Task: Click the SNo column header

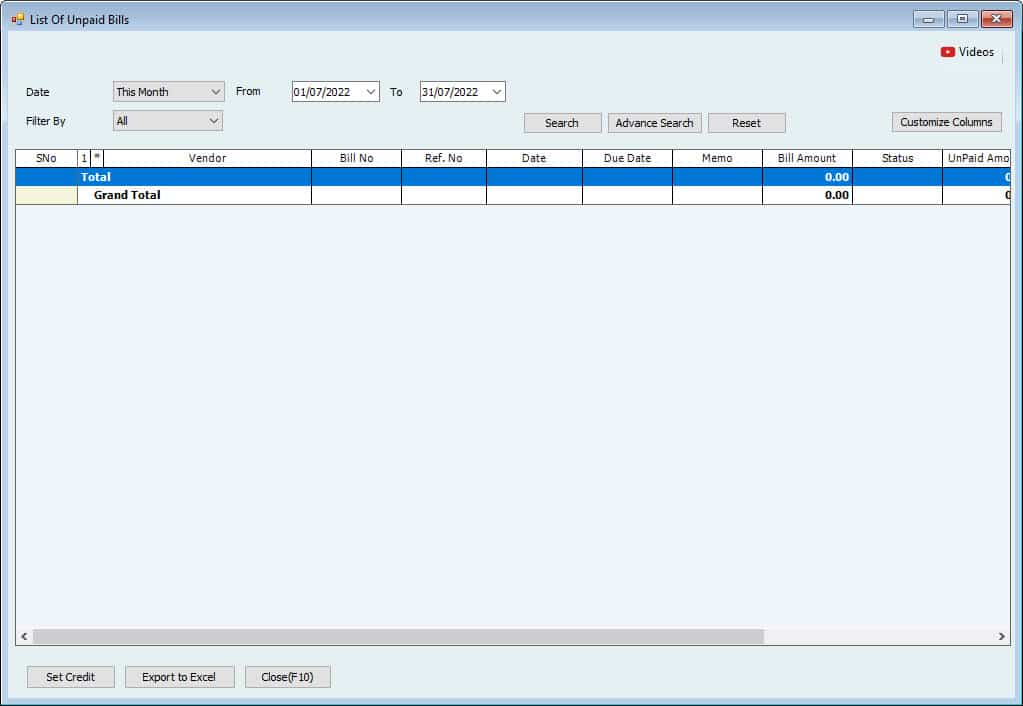Action: (x=46, y=158)
